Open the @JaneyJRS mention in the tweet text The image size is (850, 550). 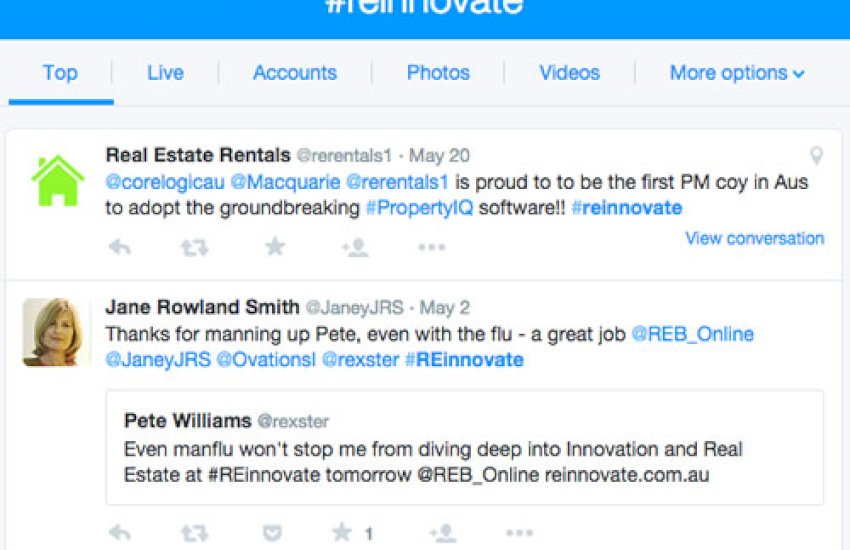click(158, 360)
